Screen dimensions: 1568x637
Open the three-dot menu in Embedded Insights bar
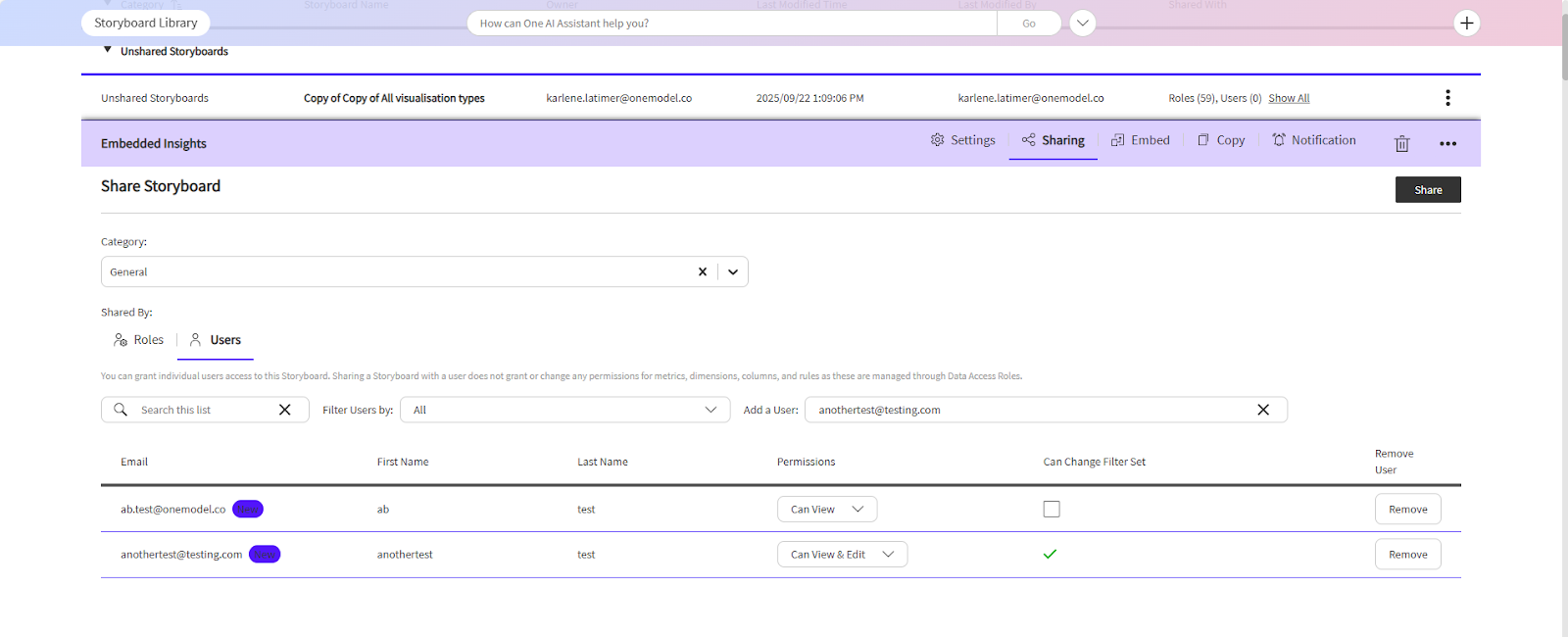1447,143
